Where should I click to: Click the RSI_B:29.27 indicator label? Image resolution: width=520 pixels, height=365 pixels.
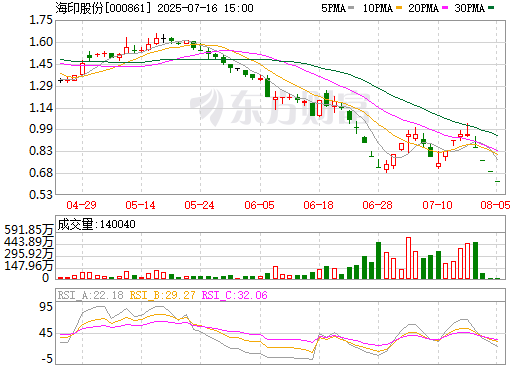click(162, 295)
